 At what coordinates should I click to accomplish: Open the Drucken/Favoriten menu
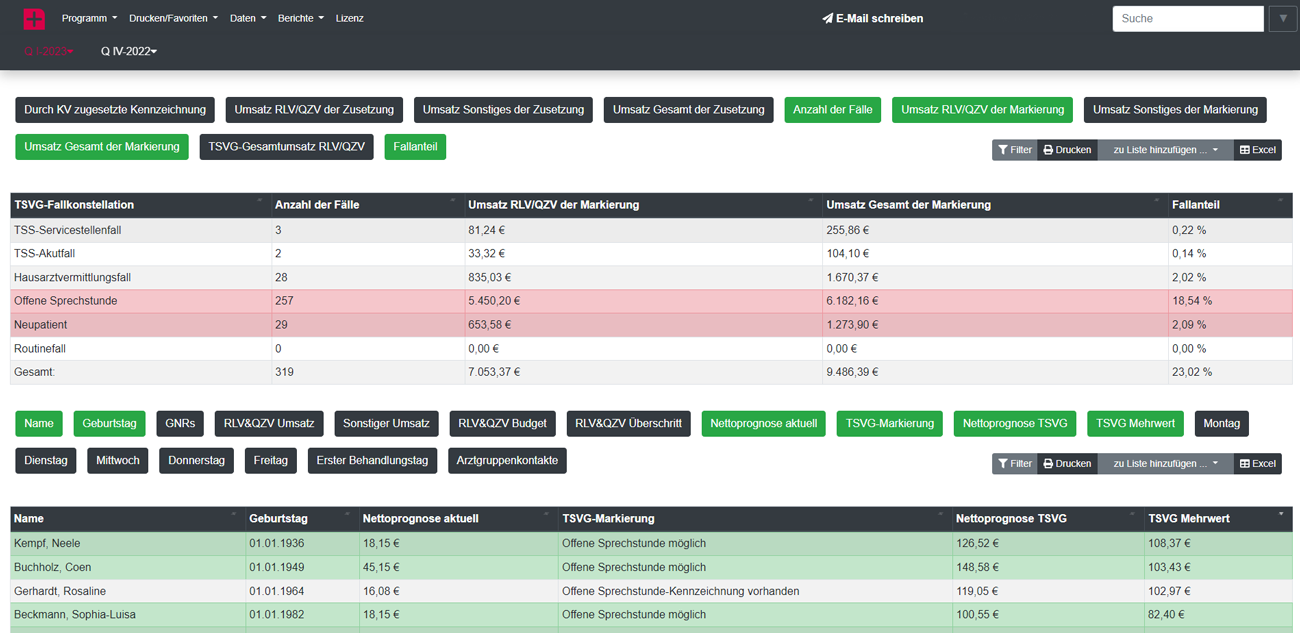coord(173,18)
